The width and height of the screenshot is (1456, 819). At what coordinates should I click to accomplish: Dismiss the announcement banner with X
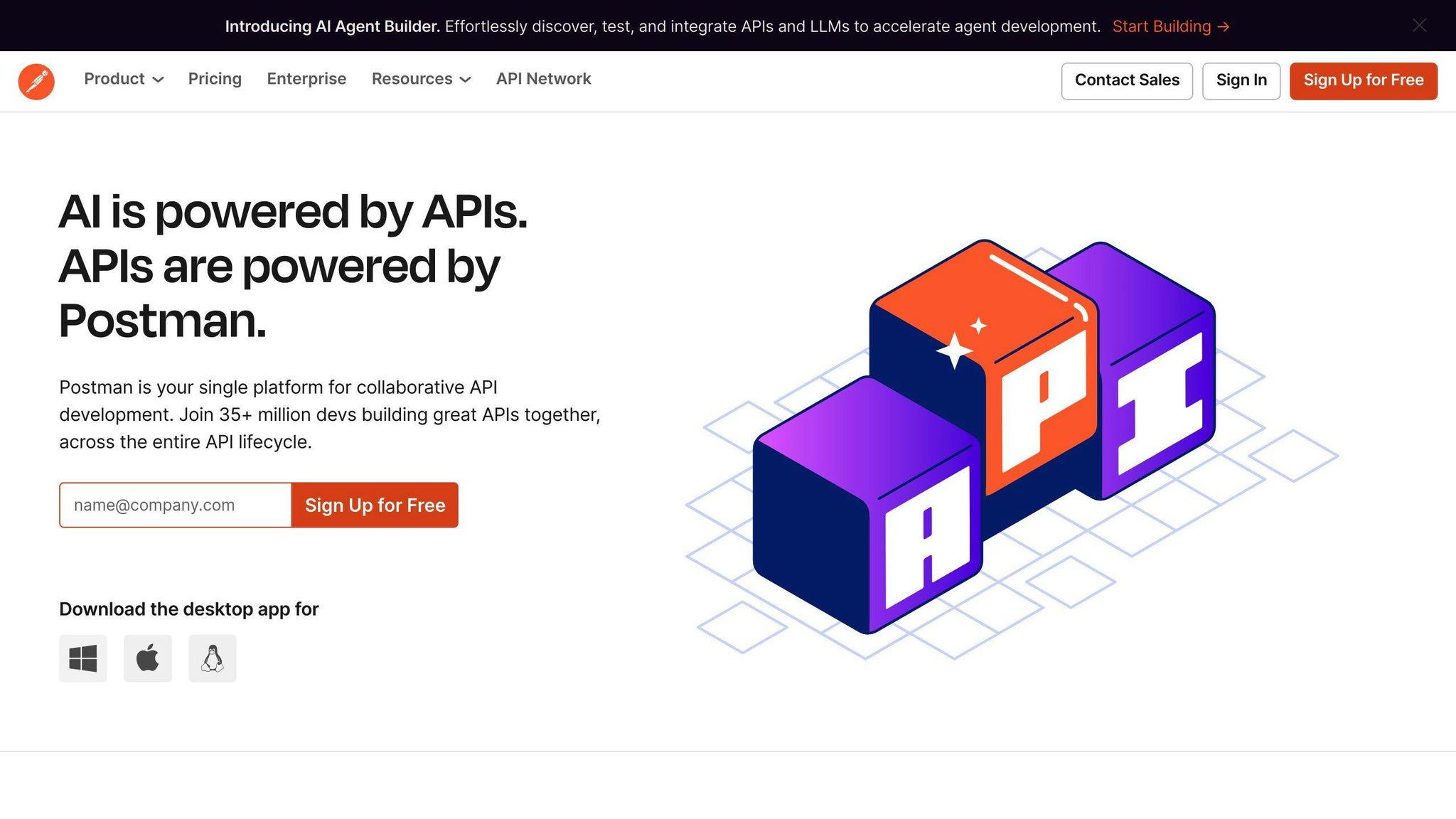tap(1419, 26)
